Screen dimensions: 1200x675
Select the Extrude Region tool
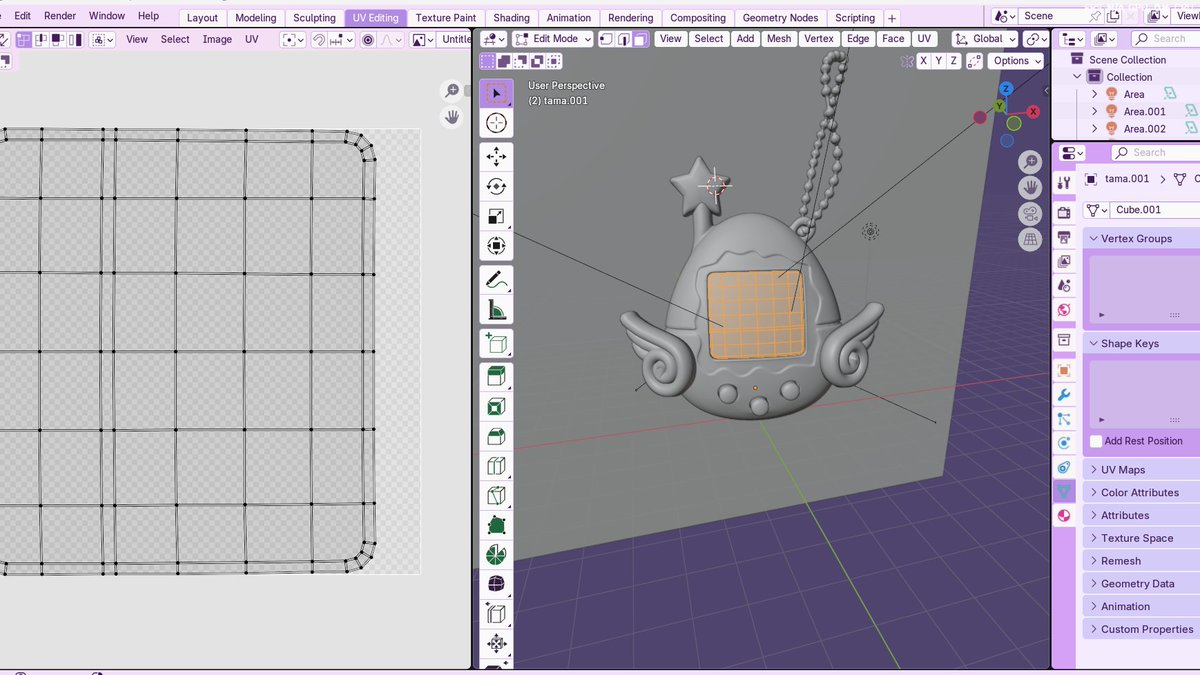pos(496,377)
